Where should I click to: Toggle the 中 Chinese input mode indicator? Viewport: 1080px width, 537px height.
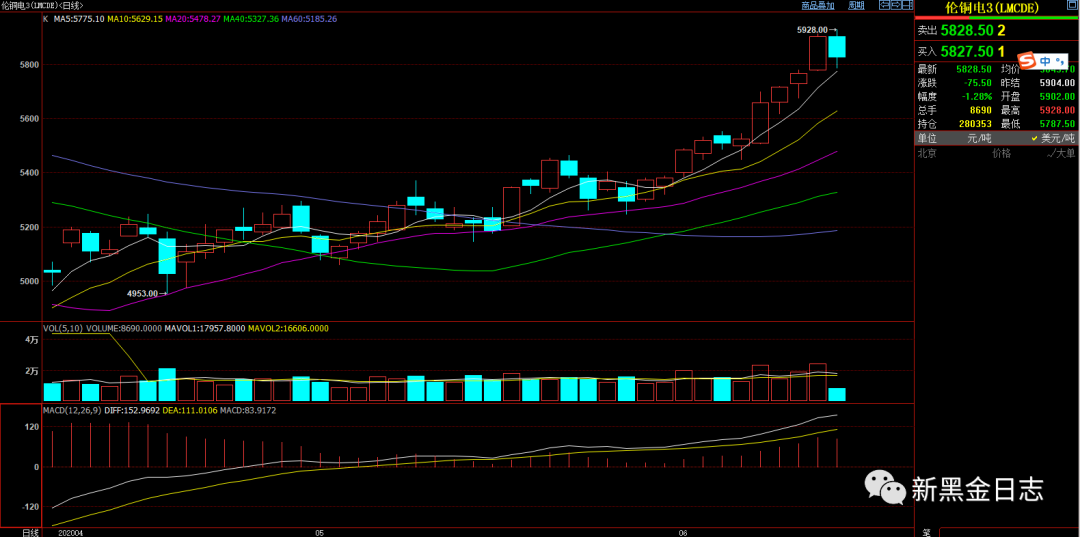click(1045, 61)
